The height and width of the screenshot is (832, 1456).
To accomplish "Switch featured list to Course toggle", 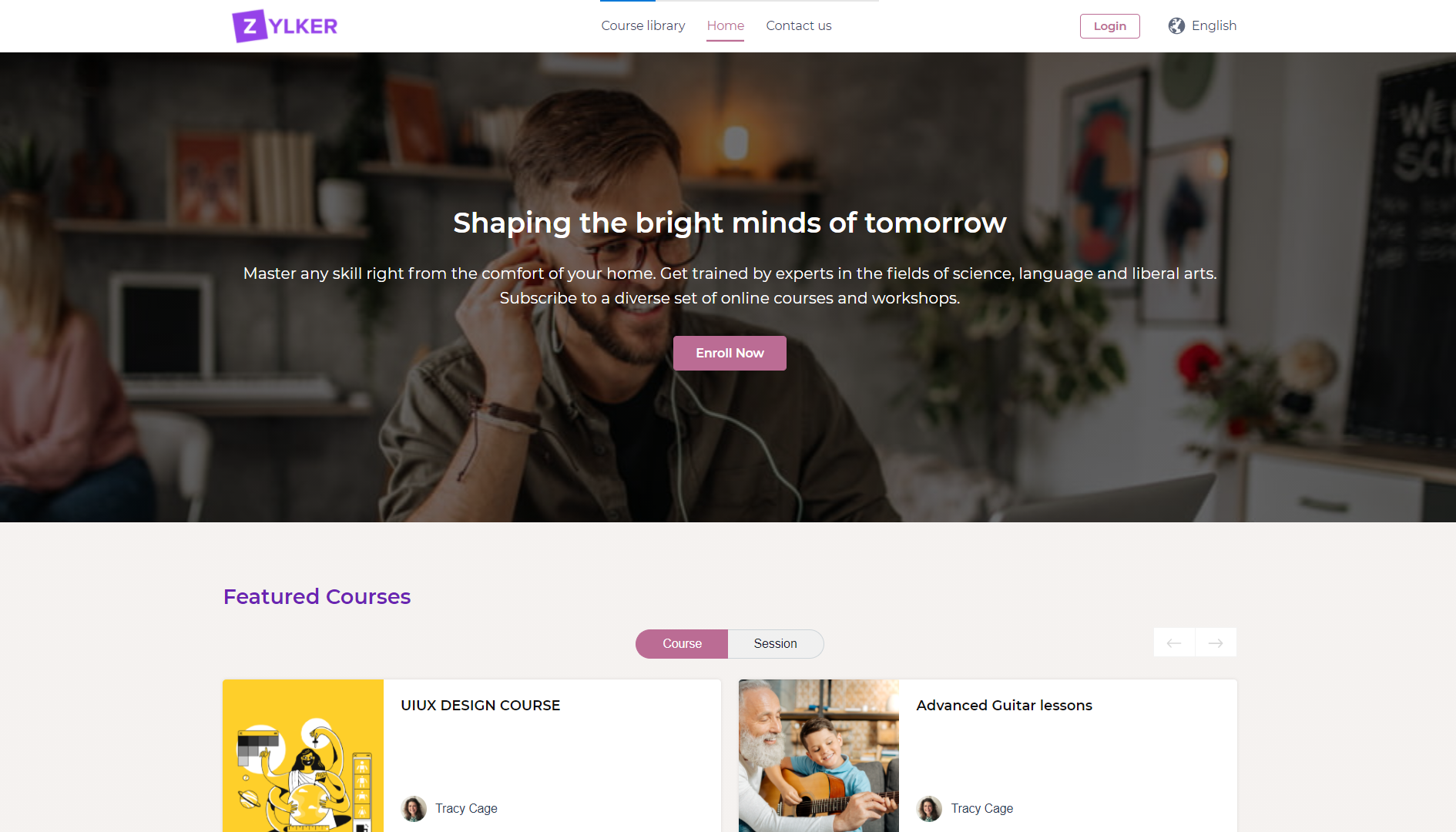I will 682,644.
